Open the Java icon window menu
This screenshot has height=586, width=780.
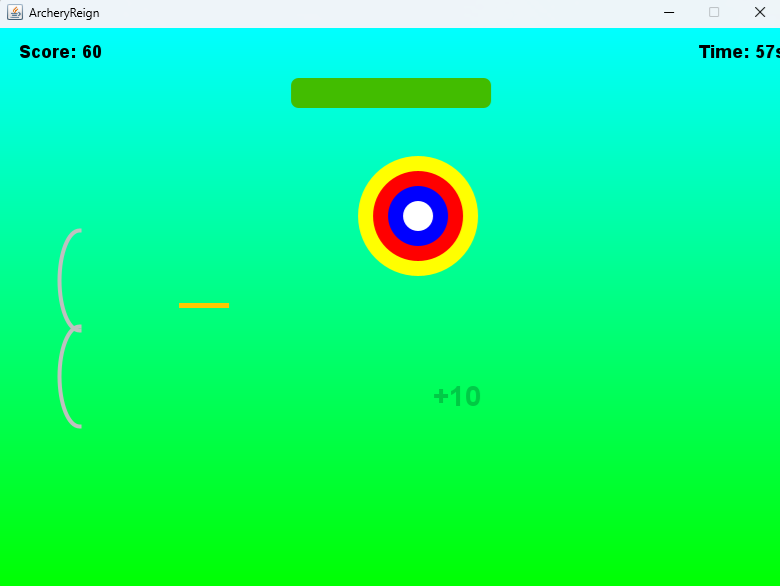15,13
